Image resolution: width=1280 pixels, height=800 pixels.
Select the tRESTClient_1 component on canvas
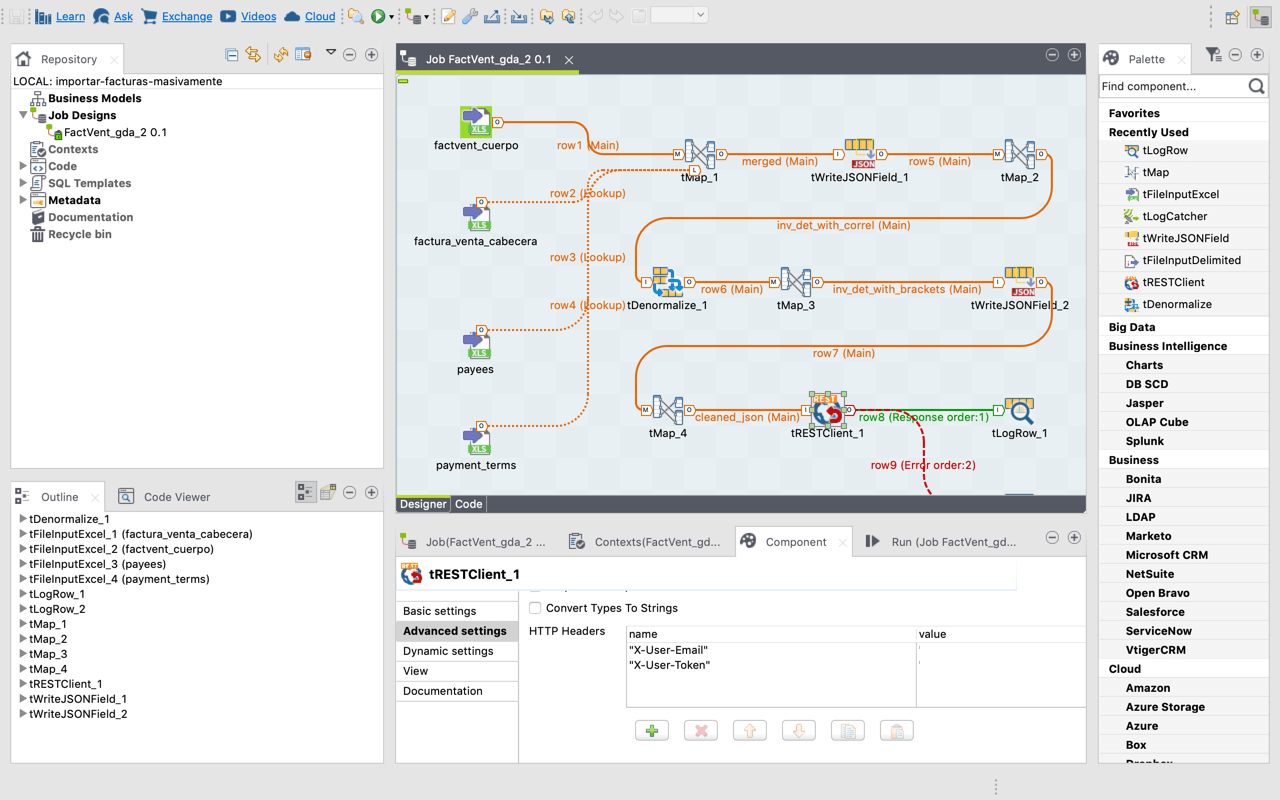click(x=828, y=410)
